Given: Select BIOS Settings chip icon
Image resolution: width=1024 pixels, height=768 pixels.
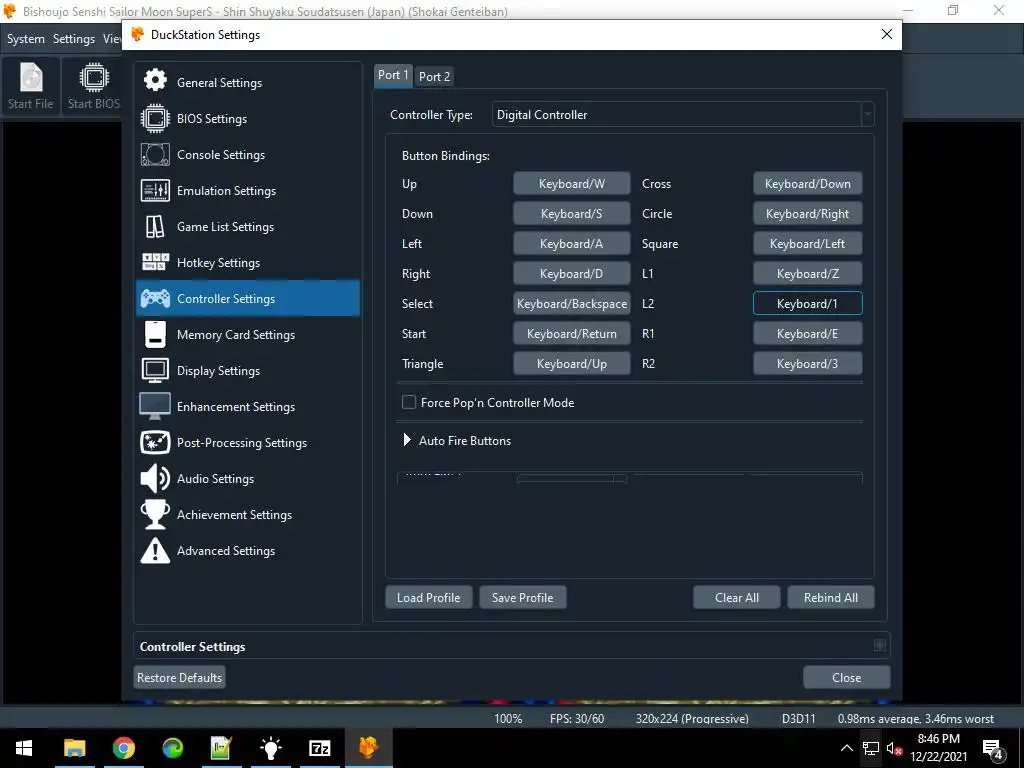Looking at the screenshot, I should pyautogui.click(x=155, y=118).
